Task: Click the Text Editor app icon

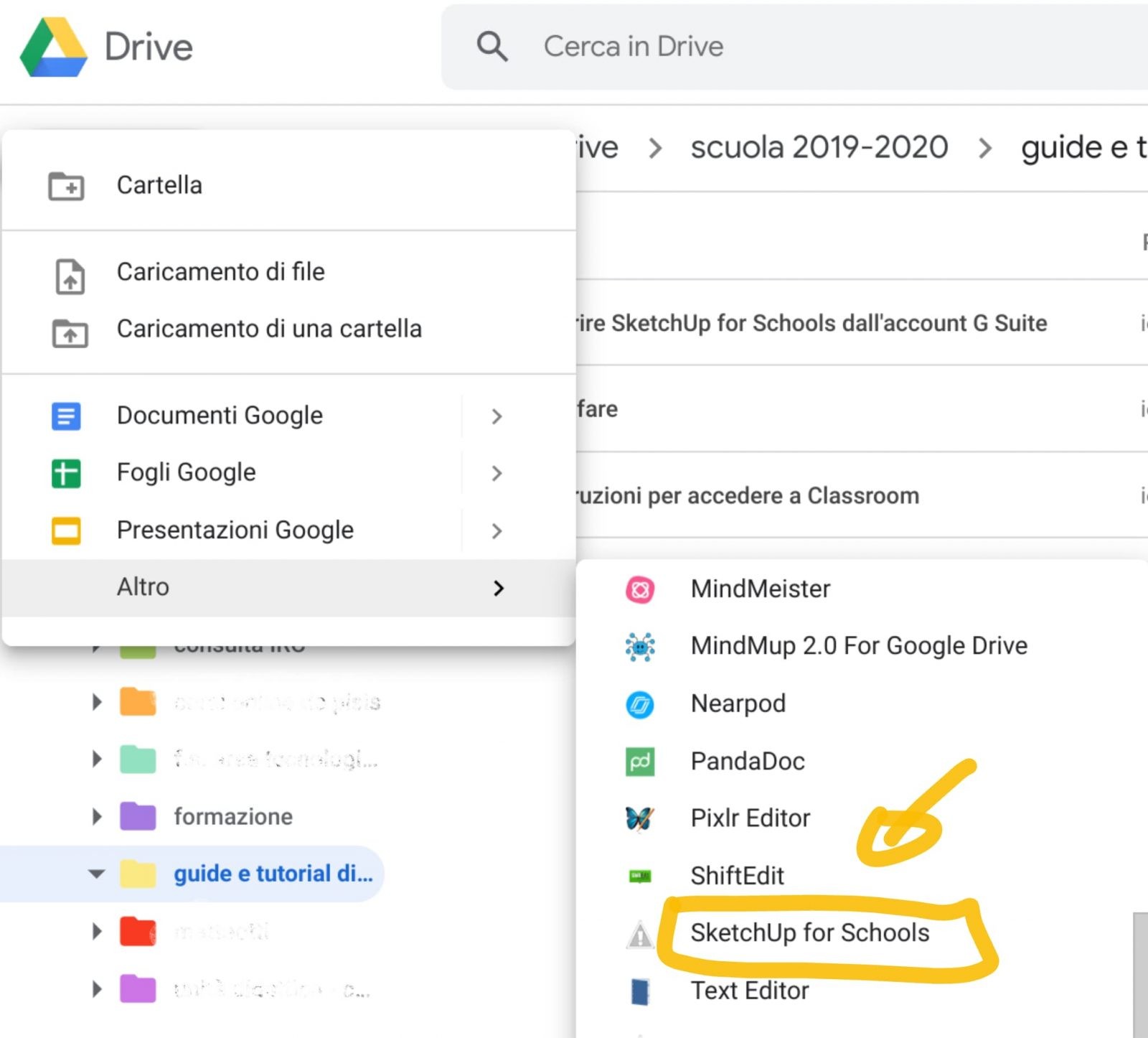Action: [x=639, y=991]
